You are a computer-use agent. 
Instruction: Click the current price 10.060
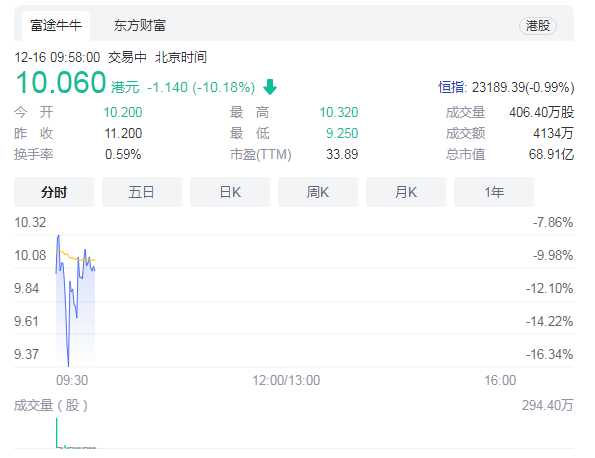[x=60, y=82]
